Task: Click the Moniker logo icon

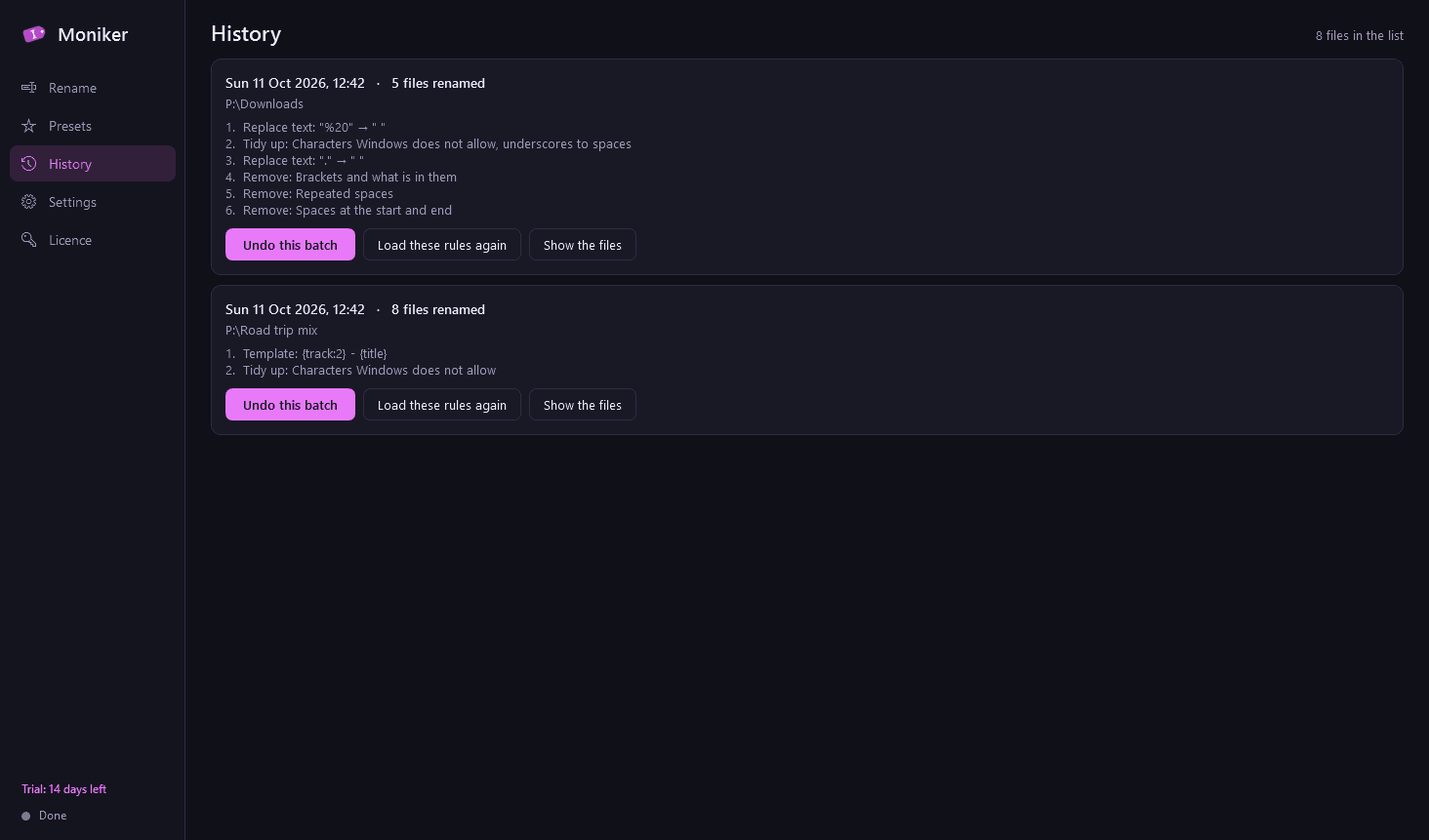Action: point(34,34)
